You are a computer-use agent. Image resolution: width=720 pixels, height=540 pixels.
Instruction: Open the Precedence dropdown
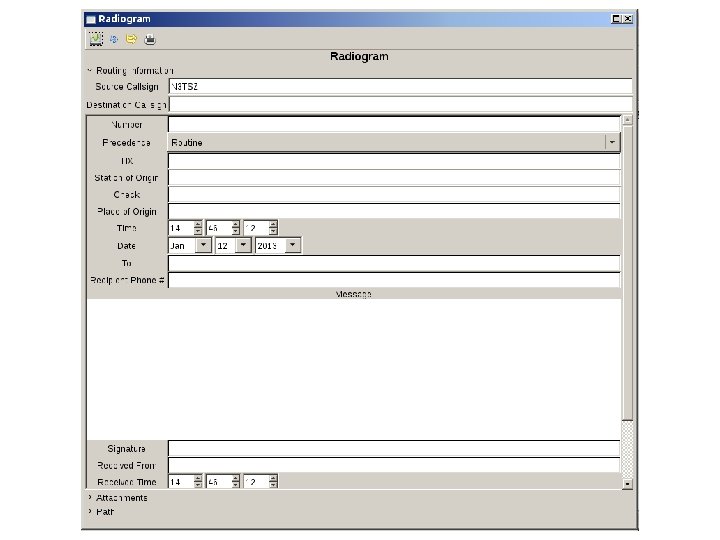(x=612, y=143)
